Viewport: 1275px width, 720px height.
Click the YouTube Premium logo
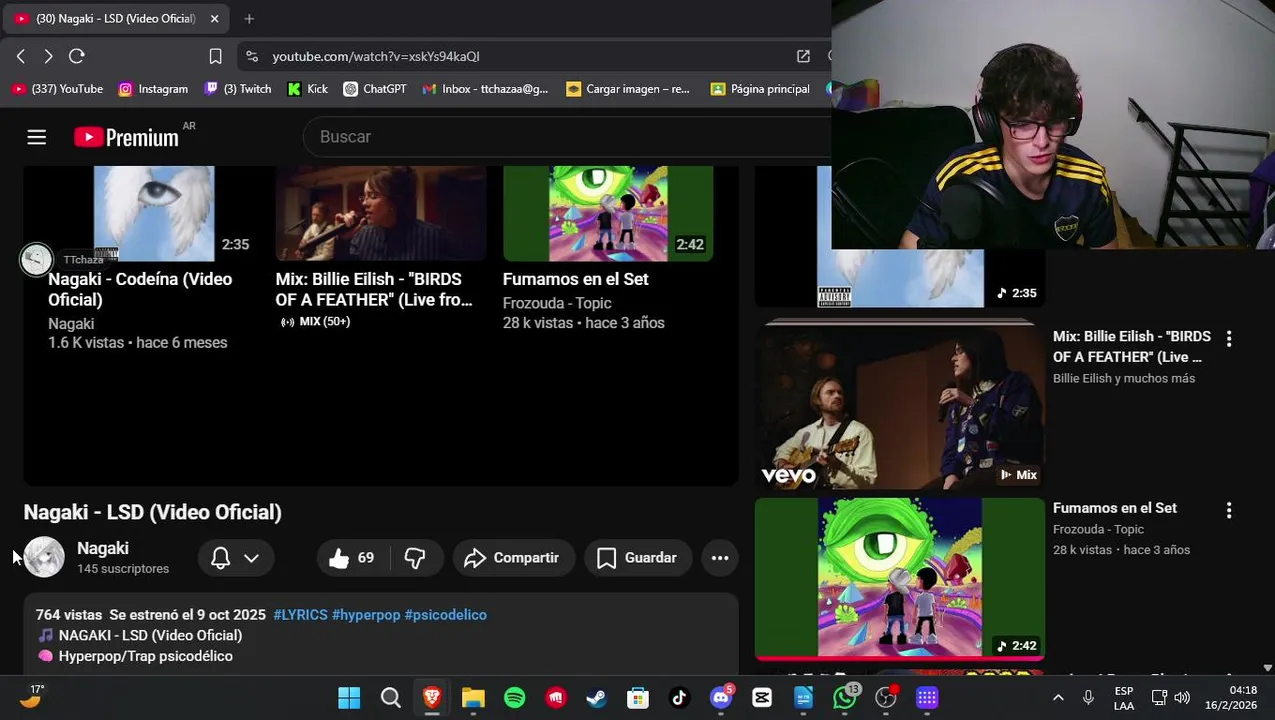[126, 137]
